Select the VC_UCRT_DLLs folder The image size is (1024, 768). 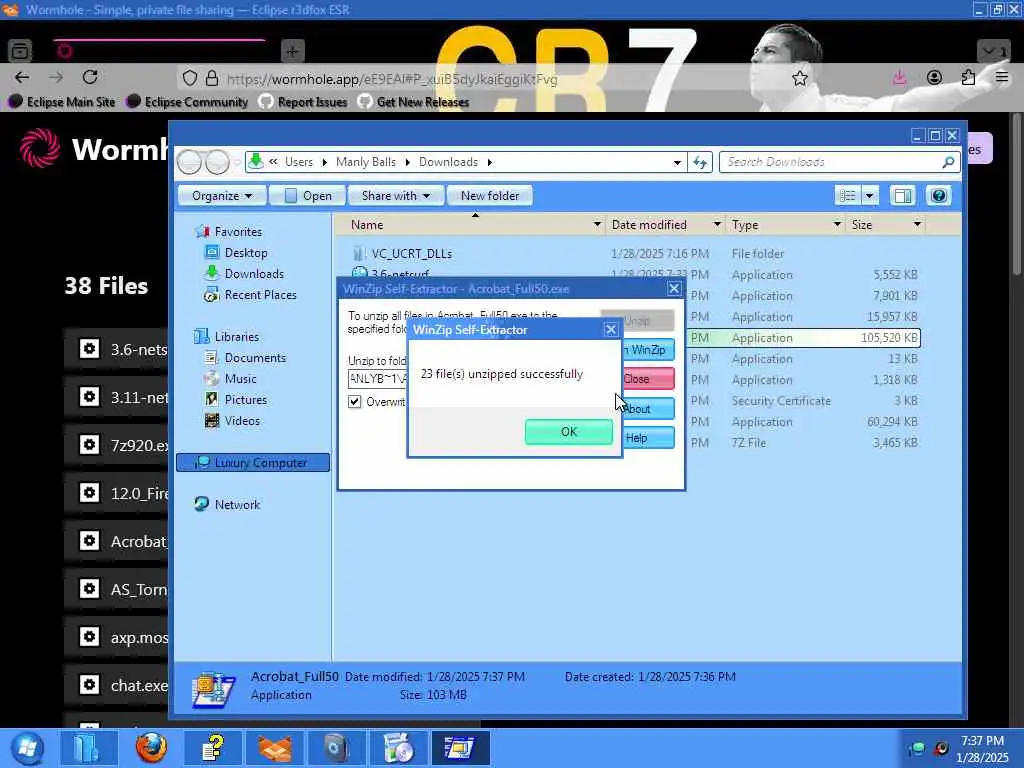coord(411,253)
